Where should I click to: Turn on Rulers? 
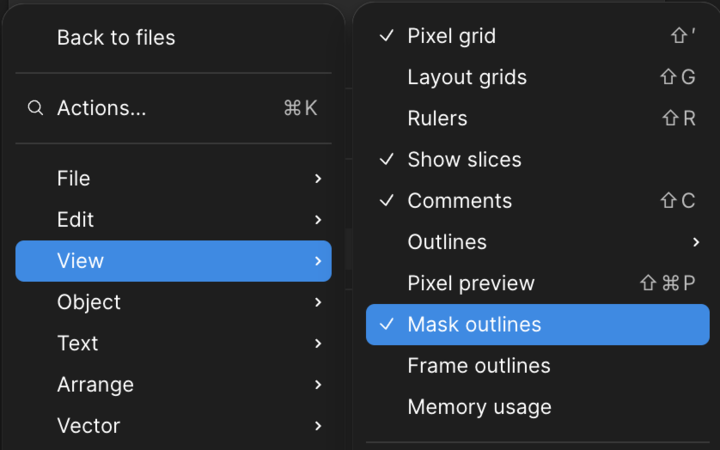(538, 118)
